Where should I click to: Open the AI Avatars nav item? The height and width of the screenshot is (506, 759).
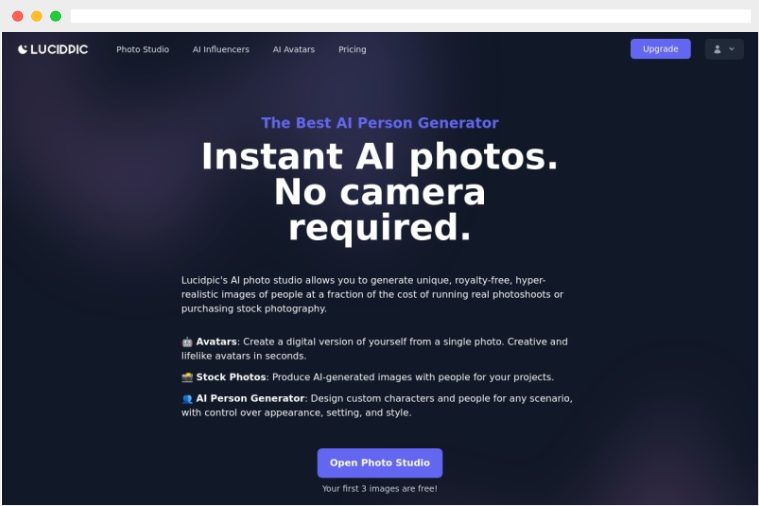293,49
